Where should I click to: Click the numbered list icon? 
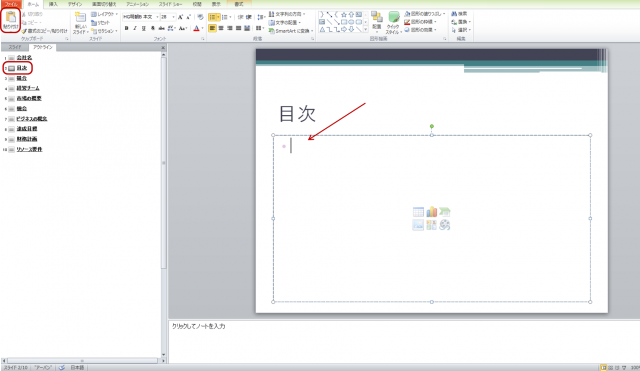224,17
